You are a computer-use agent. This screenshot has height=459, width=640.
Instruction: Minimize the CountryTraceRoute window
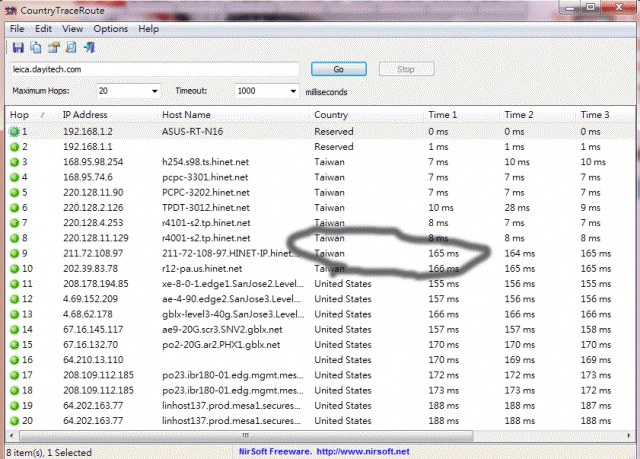[570, 7]
